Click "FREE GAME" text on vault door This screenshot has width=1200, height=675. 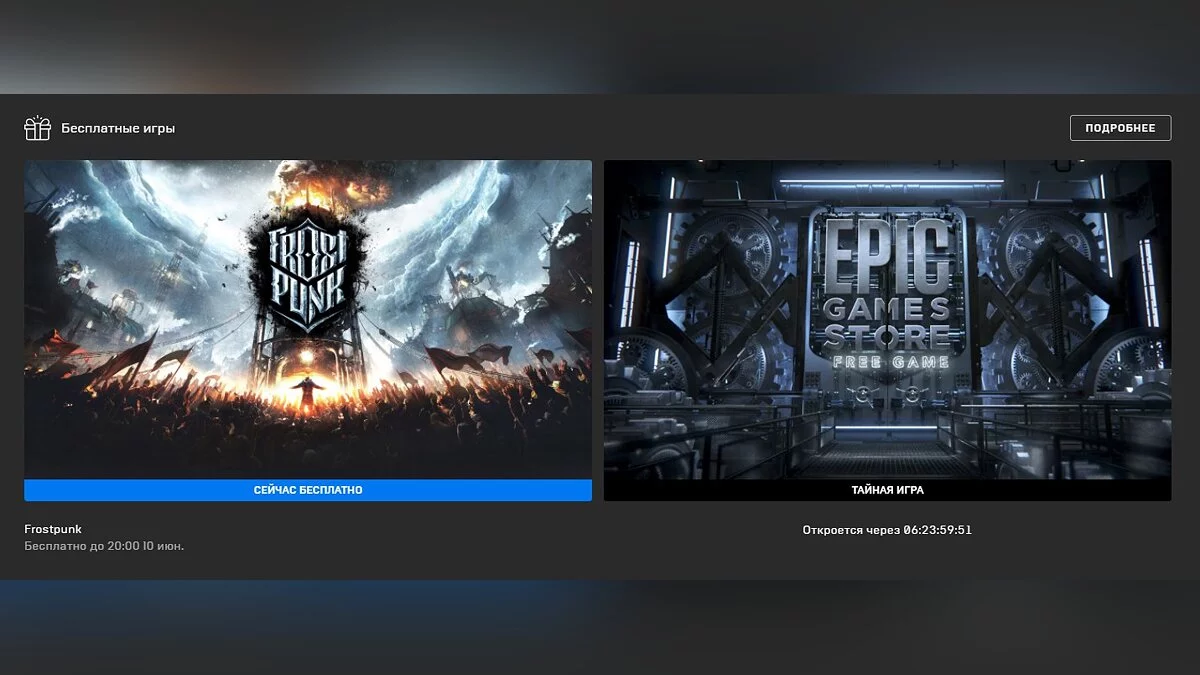click(x=887, y=364)
